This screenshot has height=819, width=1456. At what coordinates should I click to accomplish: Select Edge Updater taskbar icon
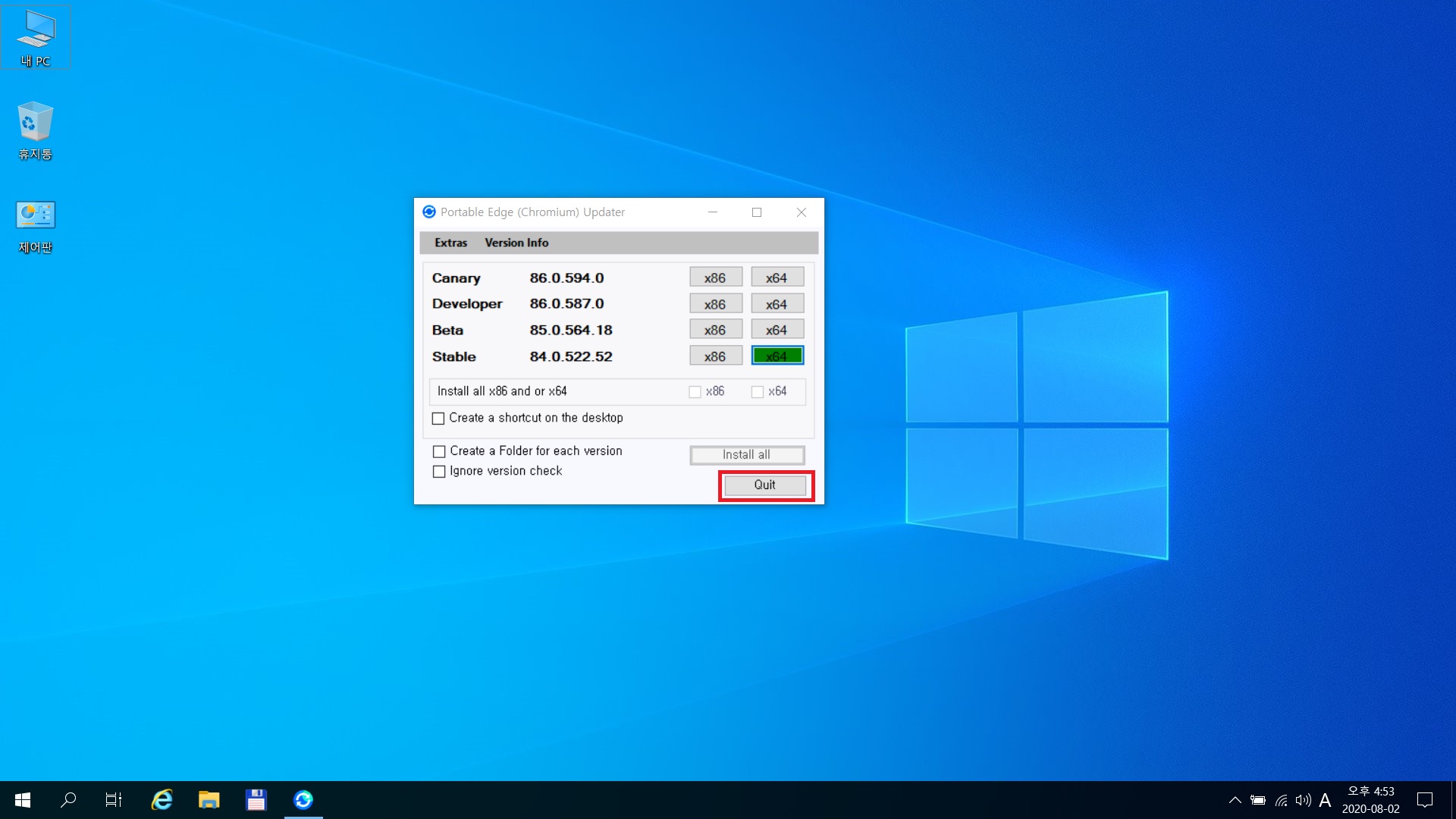[303, 800]
